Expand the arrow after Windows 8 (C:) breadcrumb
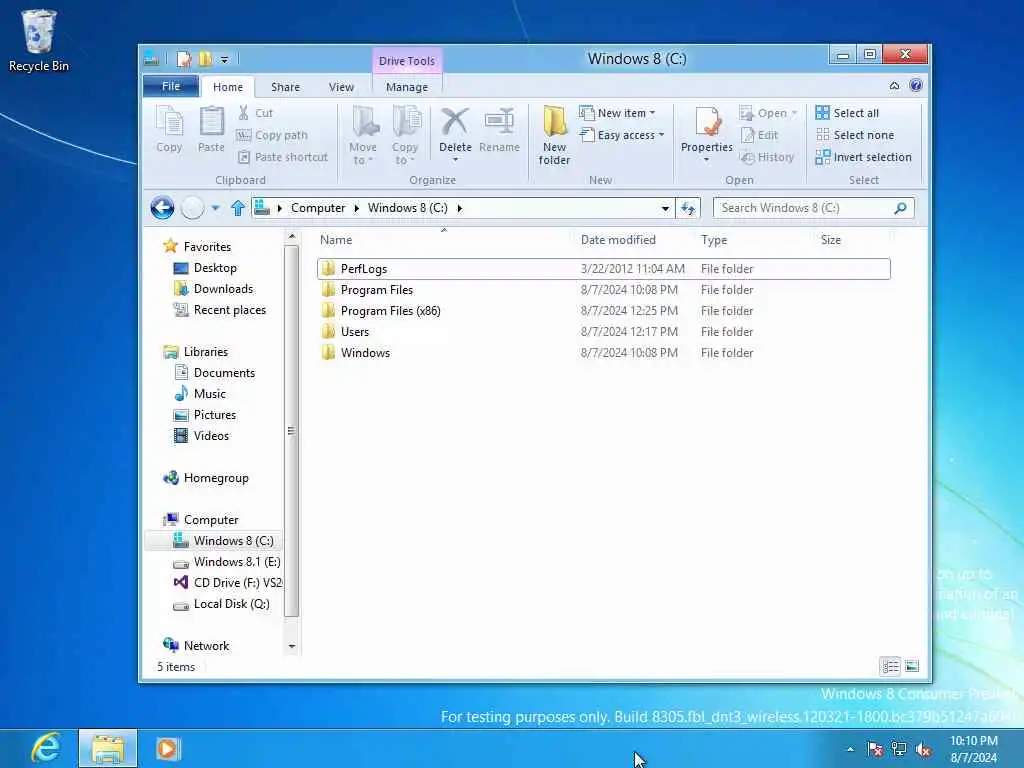The width and height of the screenshot is (1024, 768). [460, 208]
